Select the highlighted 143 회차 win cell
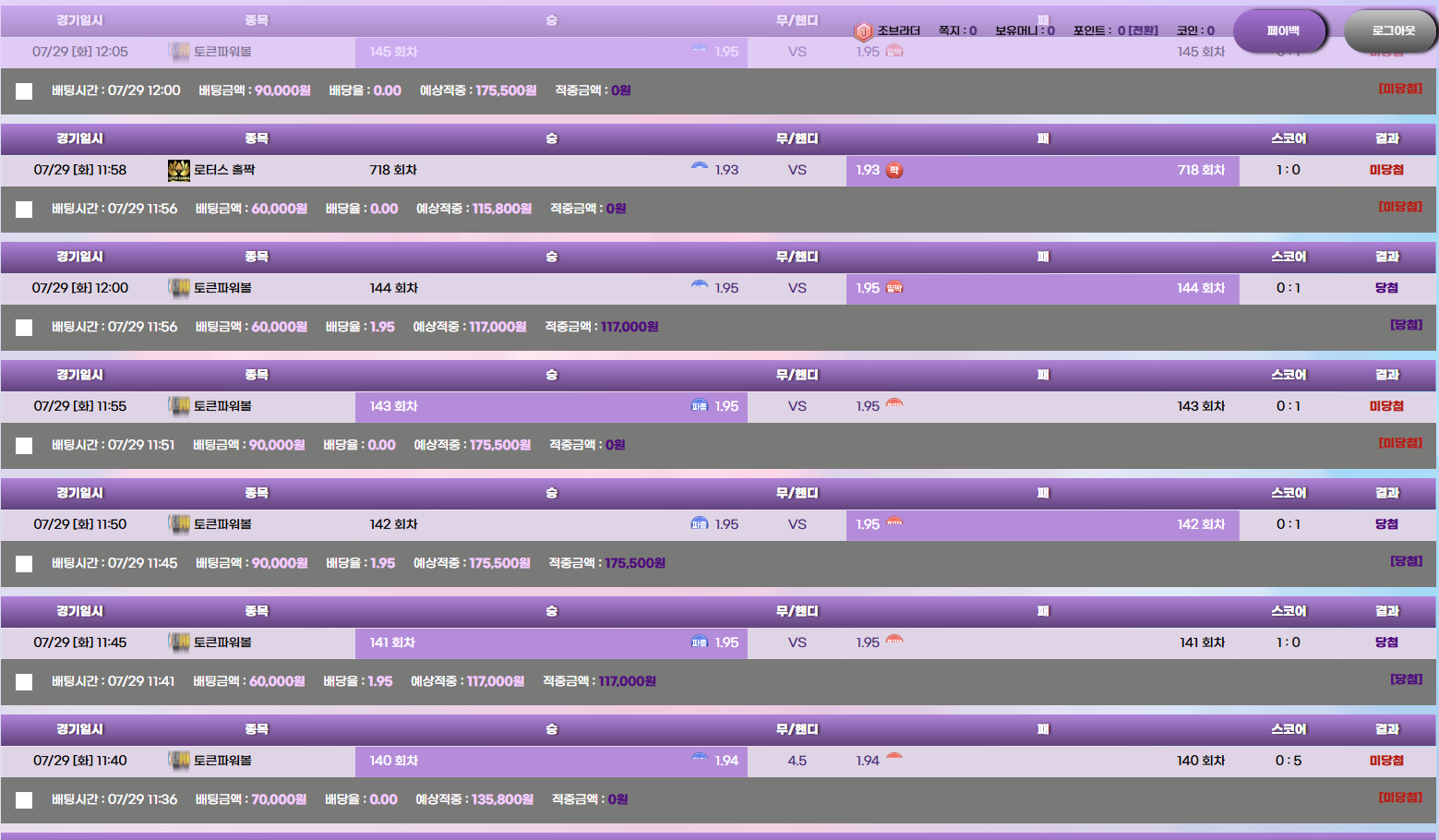Image resolution: width=1439 pixels, height=840 pixels. [x=551, y=406]
